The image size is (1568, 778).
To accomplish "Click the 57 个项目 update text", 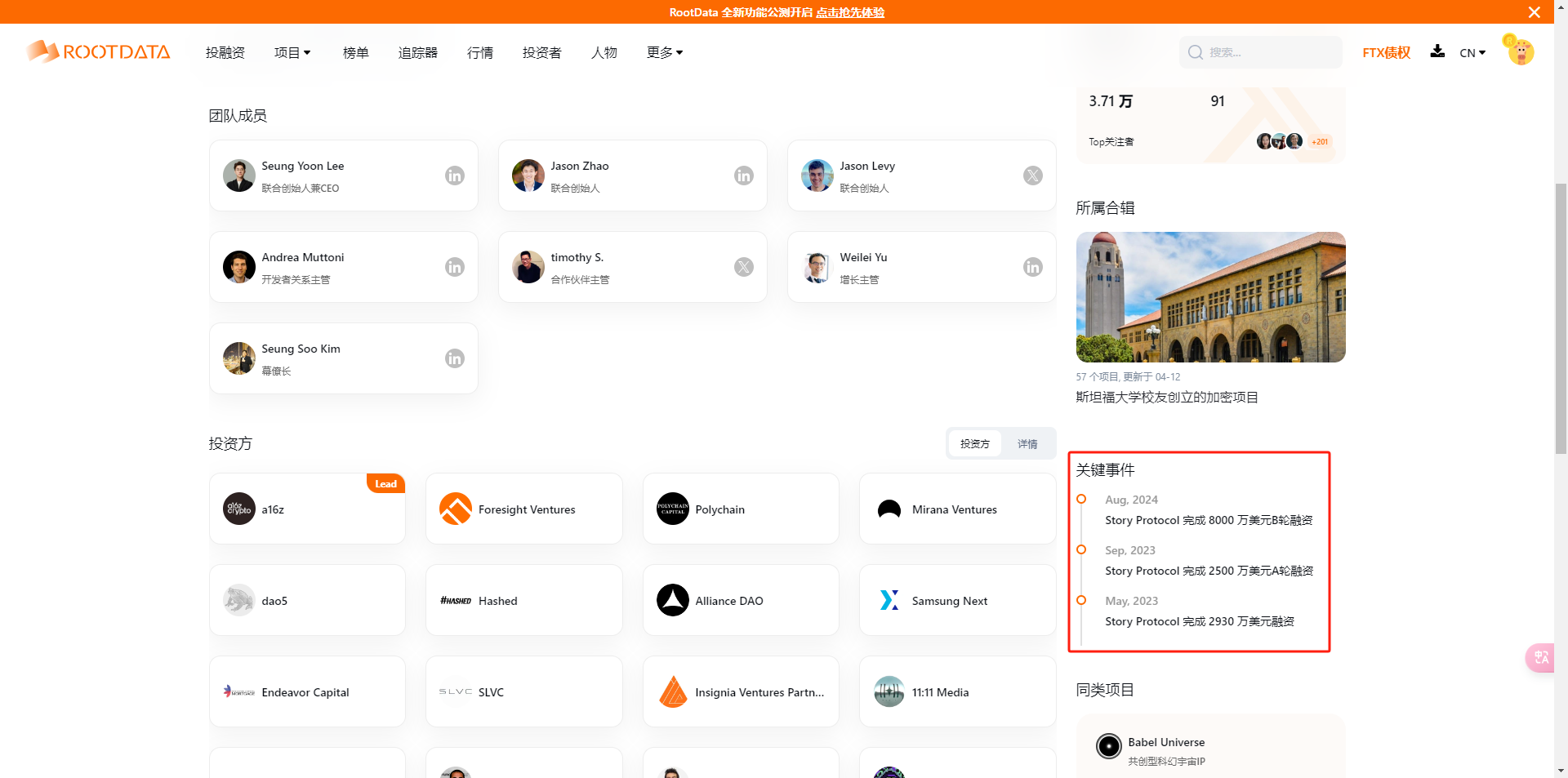I will click(x=1128, y=376).
